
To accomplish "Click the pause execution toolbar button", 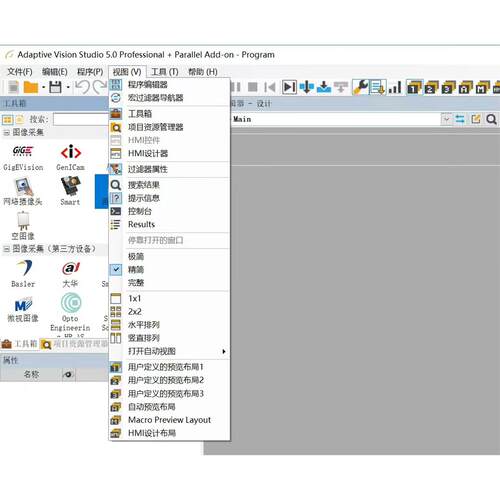I will point(236,87).
